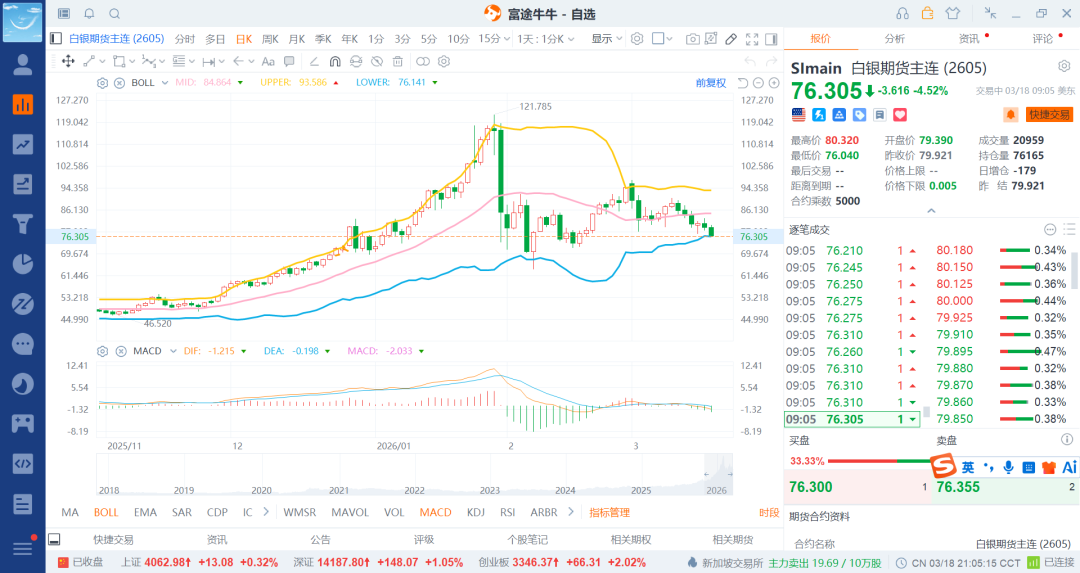The image size is (1080, 573).
Task: Select the 周K chart period tab
Action: [x=270, y=39]
